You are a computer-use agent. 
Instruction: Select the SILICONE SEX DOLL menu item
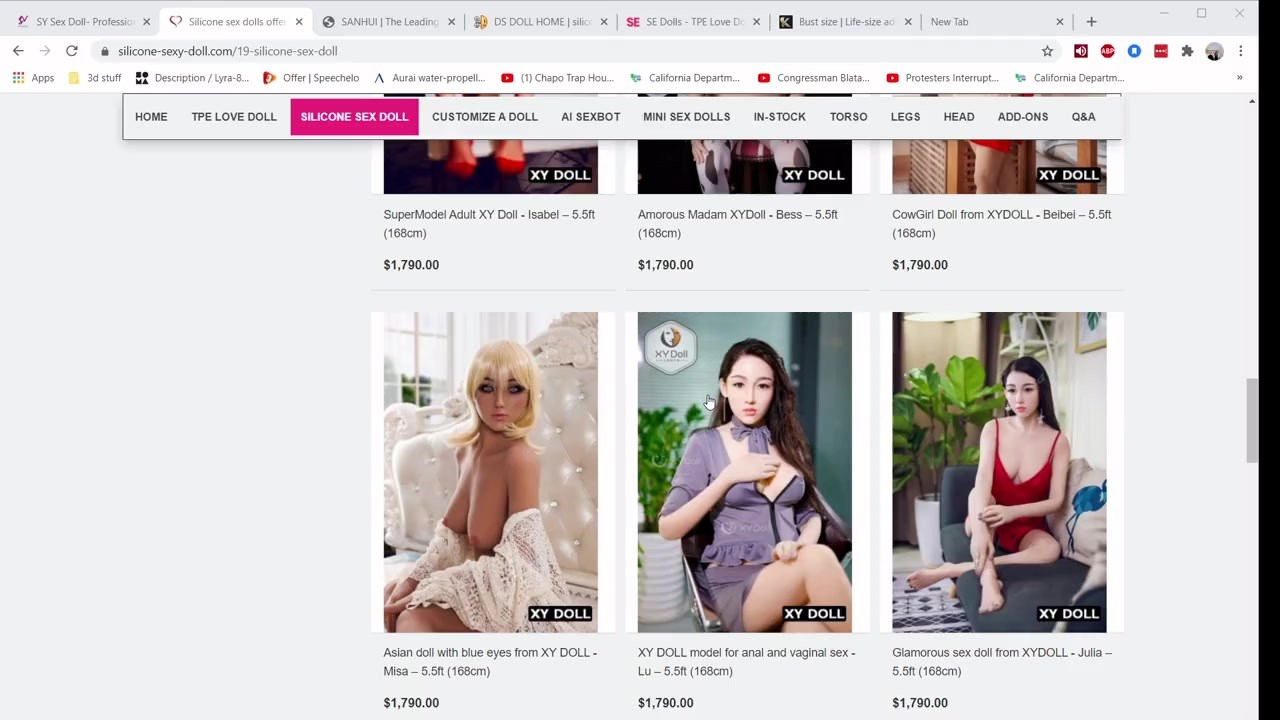(354, 117)
